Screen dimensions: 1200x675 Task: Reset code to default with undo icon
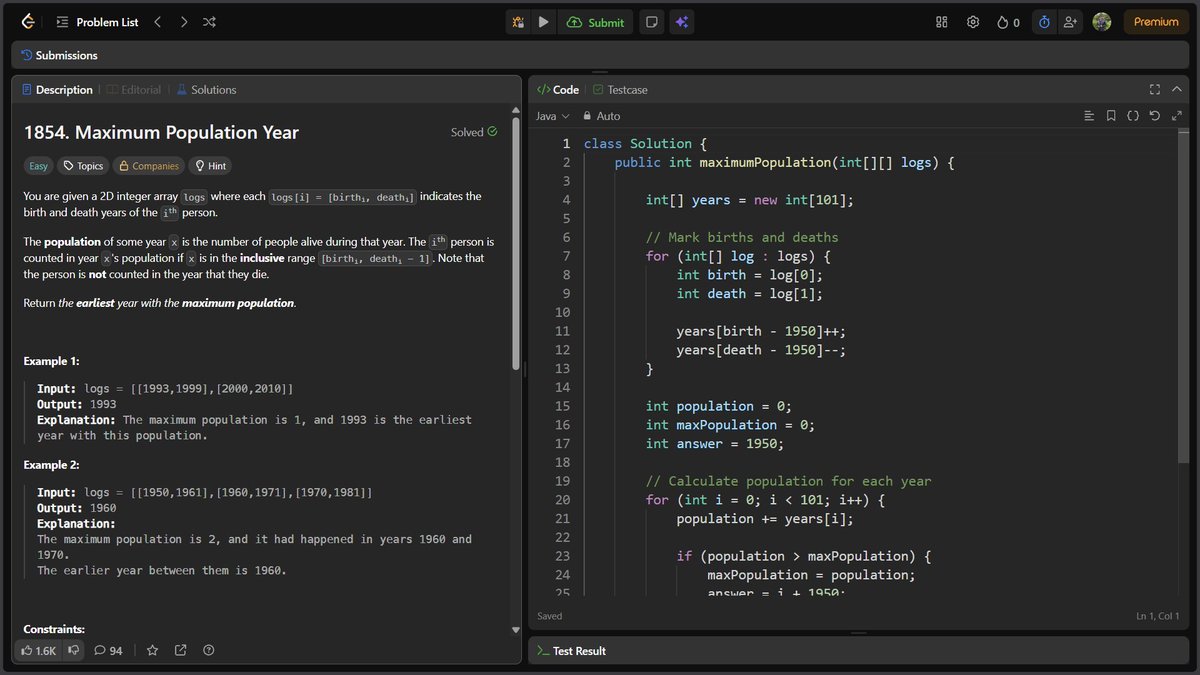tap(1155, 116)
